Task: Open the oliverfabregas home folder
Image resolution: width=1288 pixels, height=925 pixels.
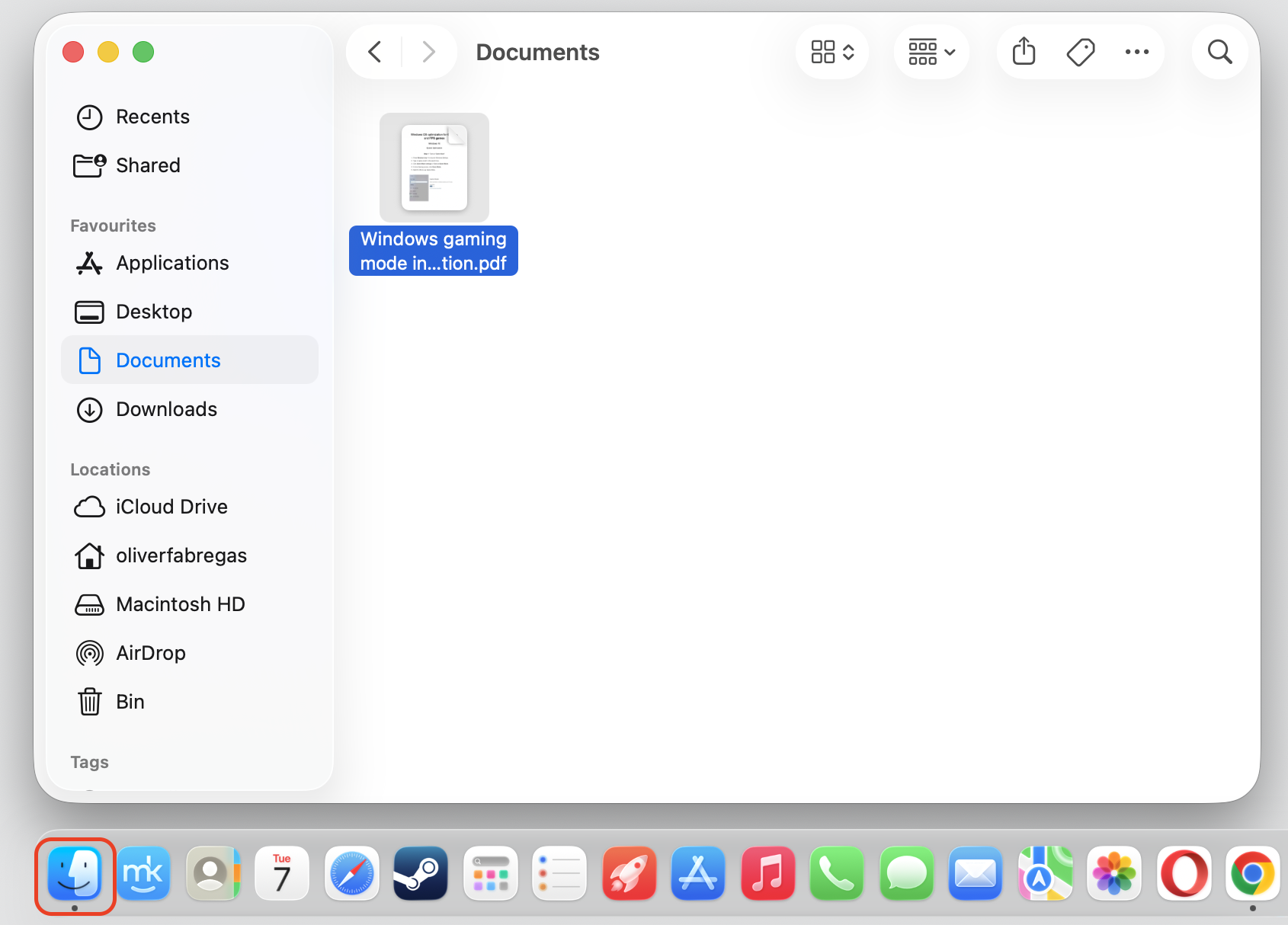Action: tap(190, 555)
